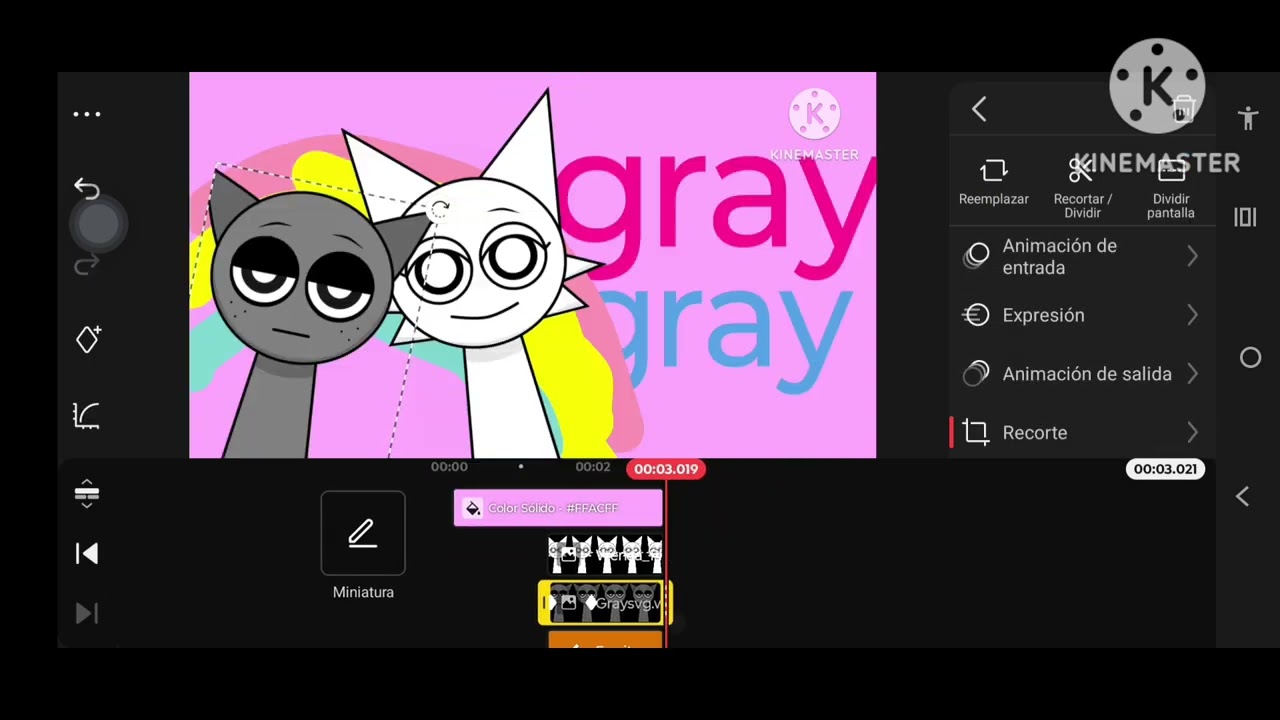This screenshot has height=720, width=1280.
Task: Click the greyed-out redo arrow
Action: (87, 264)
